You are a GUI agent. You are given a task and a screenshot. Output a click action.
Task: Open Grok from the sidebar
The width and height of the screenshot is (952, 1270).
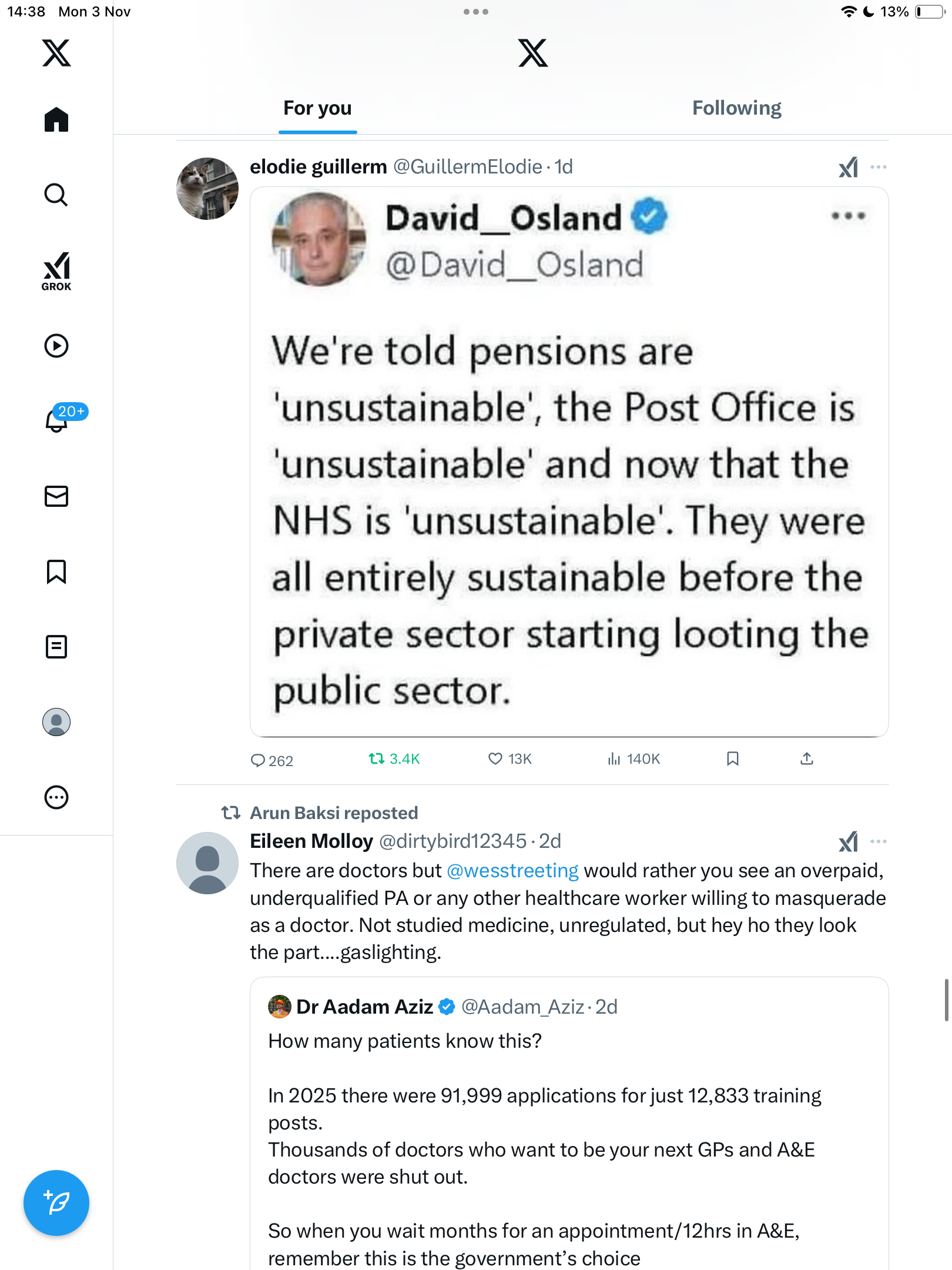[x=56, y=271]
